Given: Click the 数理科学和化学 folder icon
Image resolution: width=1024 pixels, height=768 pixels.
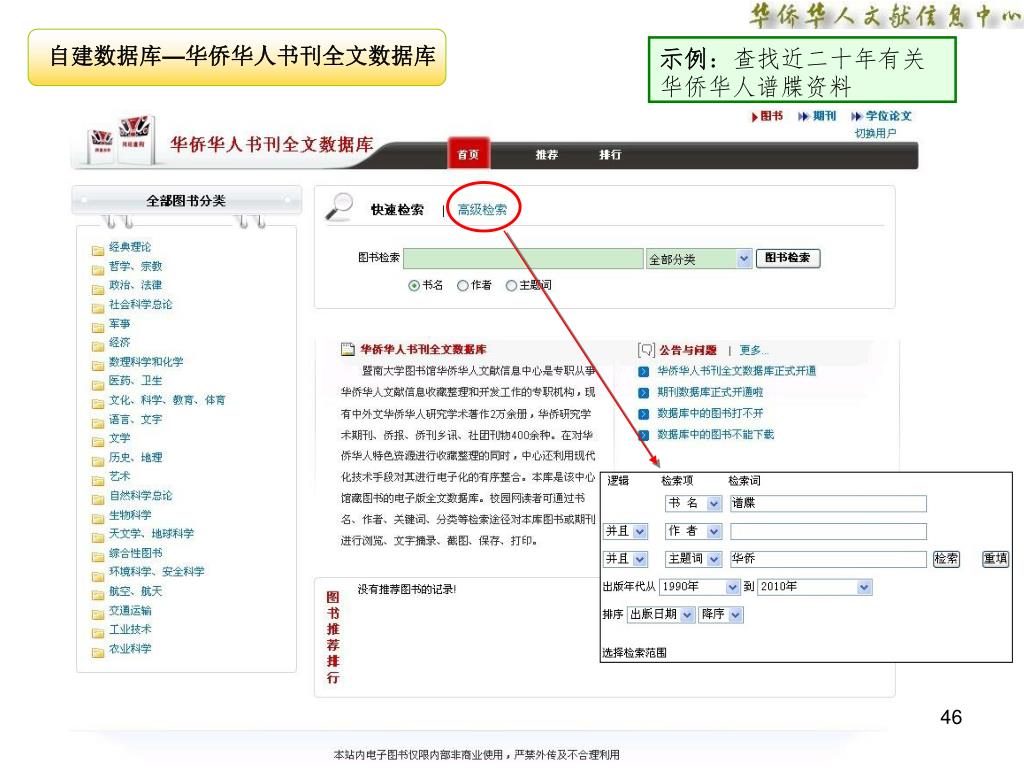Looking at the screenshot, I should [98, 365].
